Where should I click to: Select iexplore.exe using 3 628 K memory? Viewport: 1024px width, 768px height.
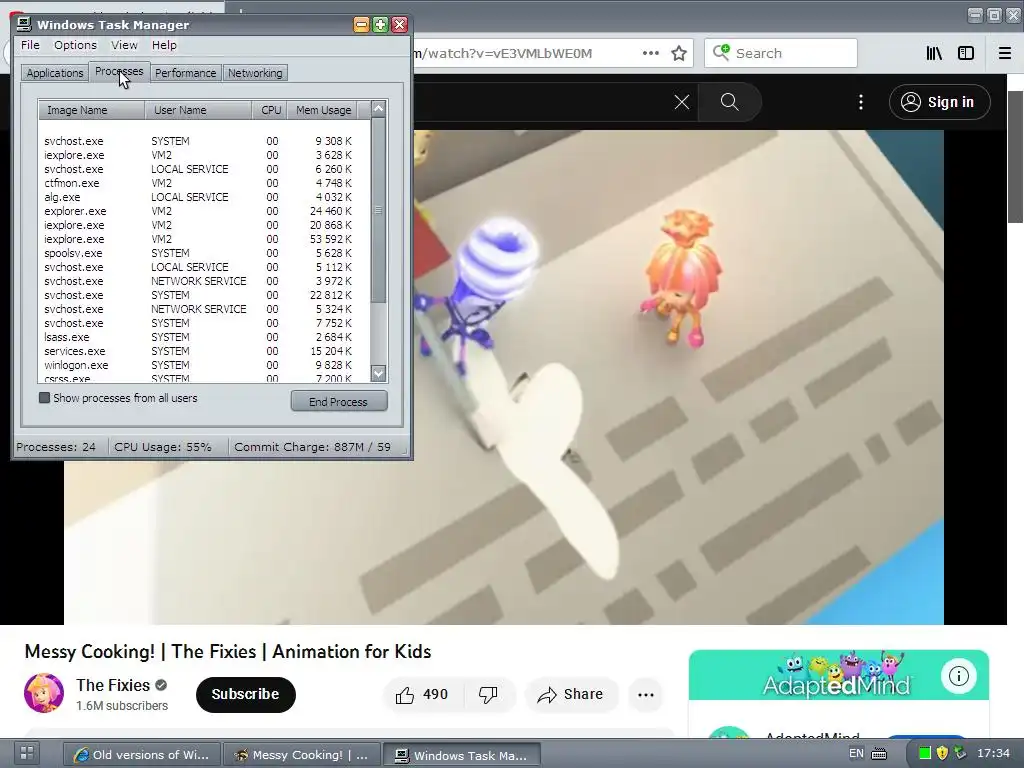[x=204, y=155]
